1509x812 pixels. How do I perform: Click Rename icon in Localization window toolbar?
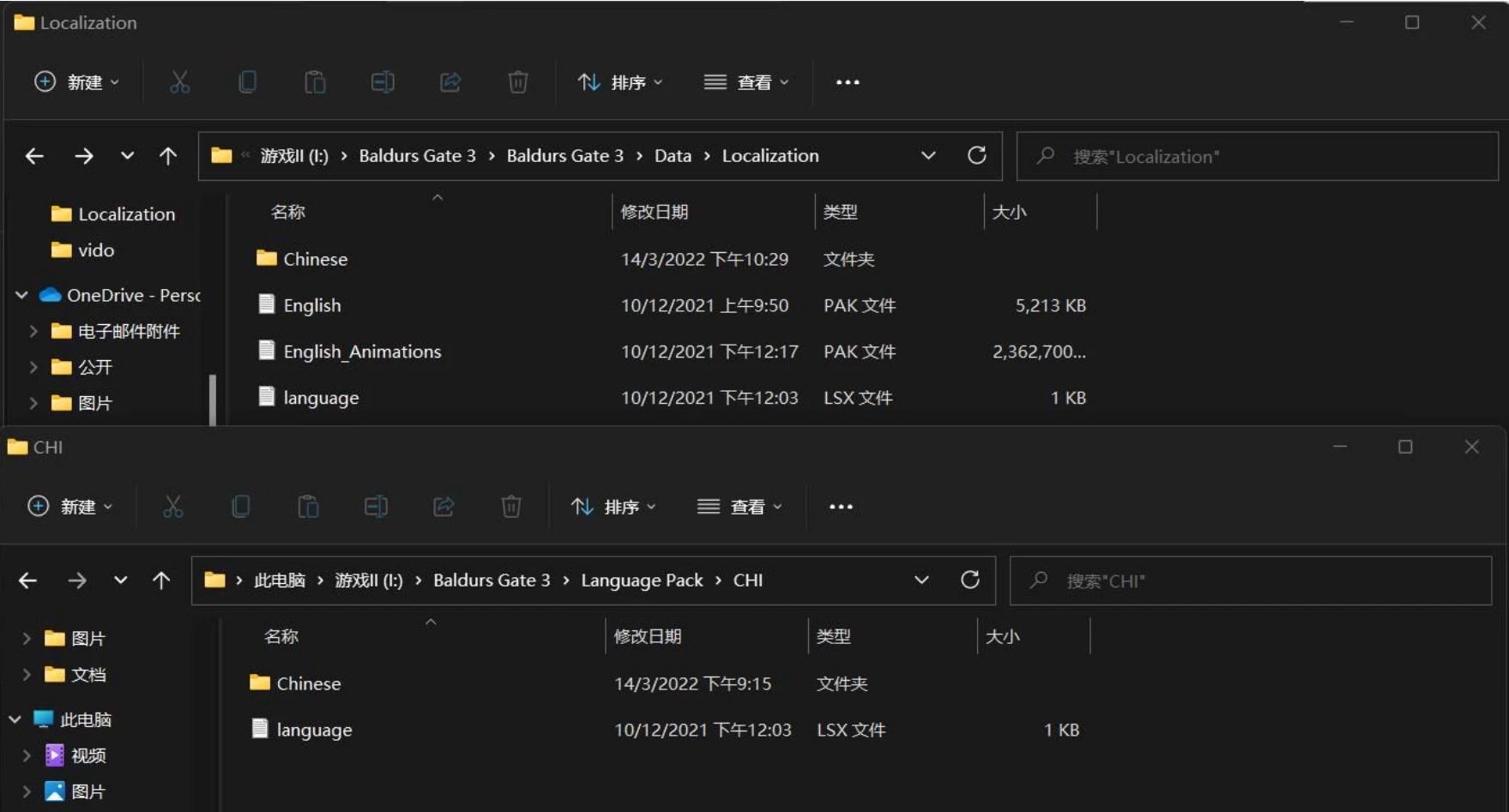383,82
